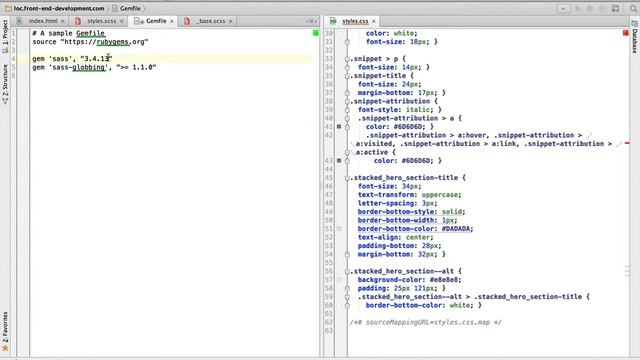Collapse the .stacked_hero_section--alt rule at line 56
The width and height of the screenshot is (640, 360).
click(x=347, y=271)
